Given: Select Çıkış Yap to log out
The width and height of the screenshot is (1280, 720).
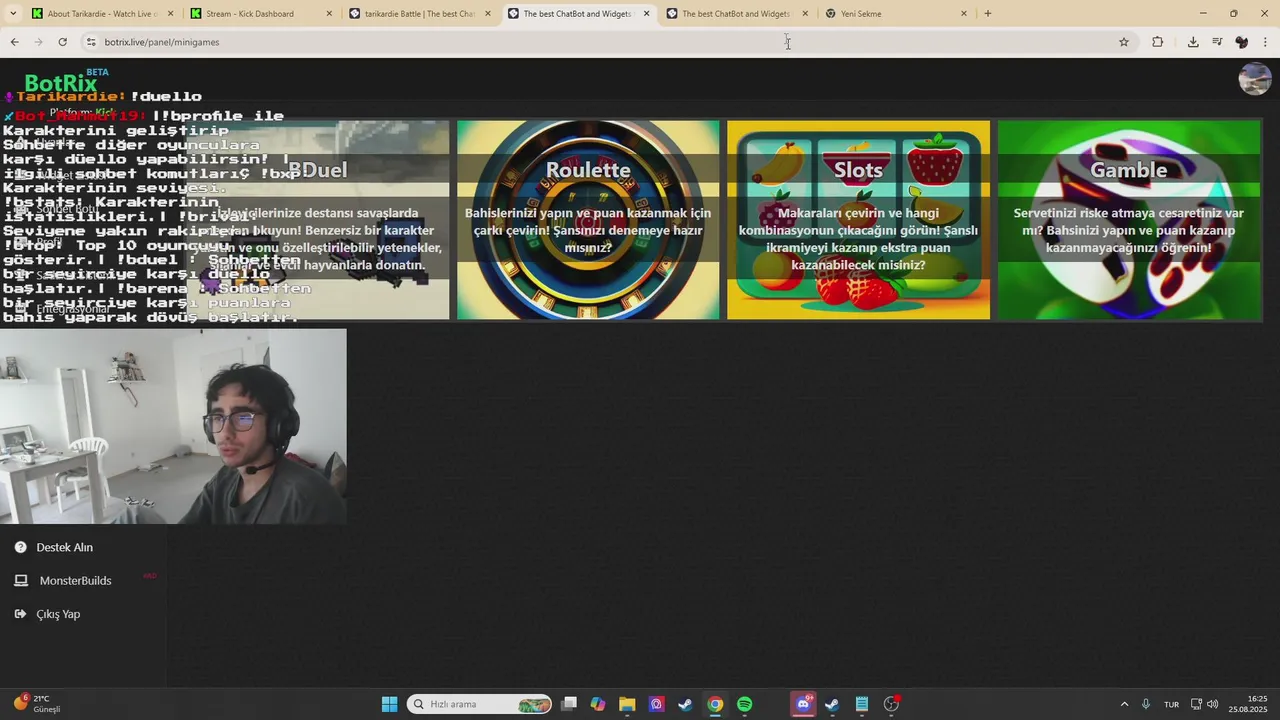Looking at the screenshot, I should [58, 614].
